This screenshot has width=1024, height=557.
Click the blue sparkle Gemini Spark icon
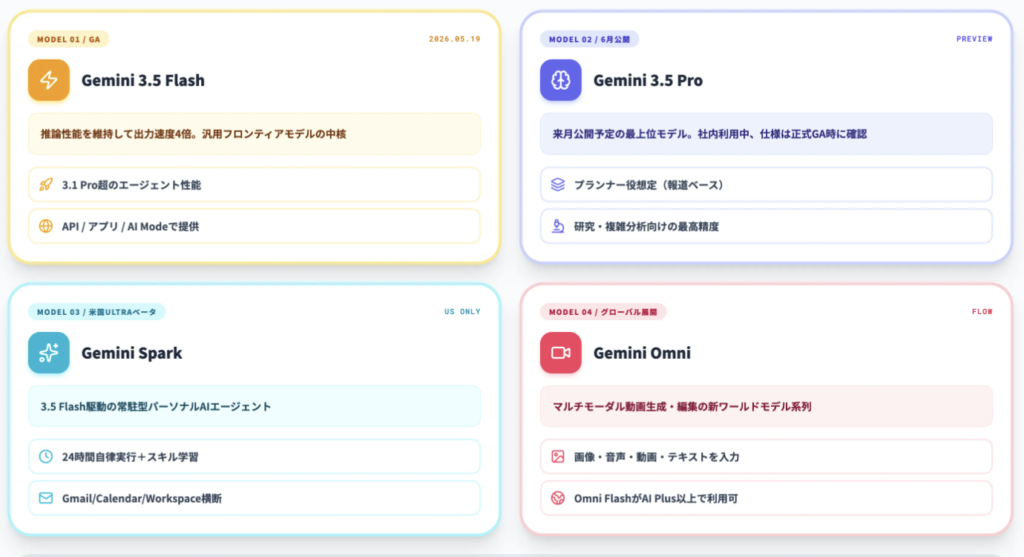point(49,353)
